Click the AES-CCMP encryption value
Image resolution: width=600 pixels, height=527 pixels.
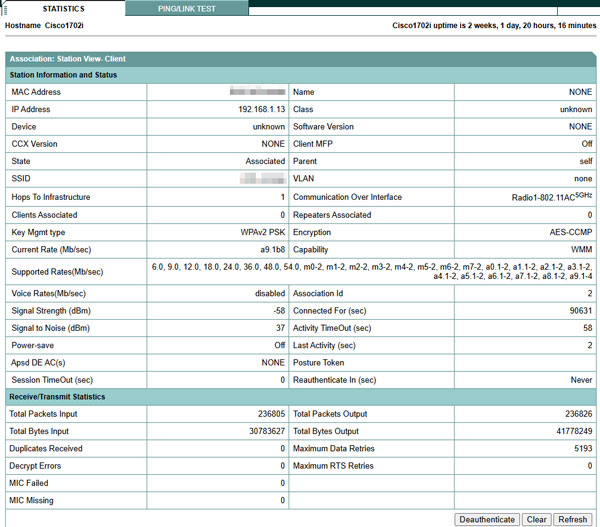pos(568,231)
